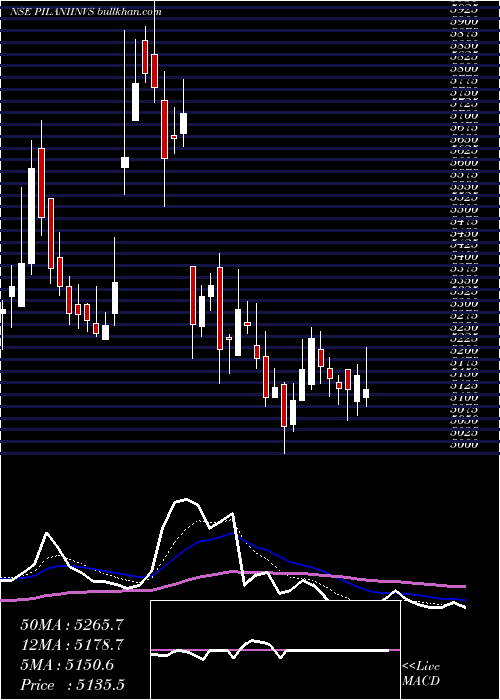
Task: Click the 5800 price axis label
Action: click(465, 69)
